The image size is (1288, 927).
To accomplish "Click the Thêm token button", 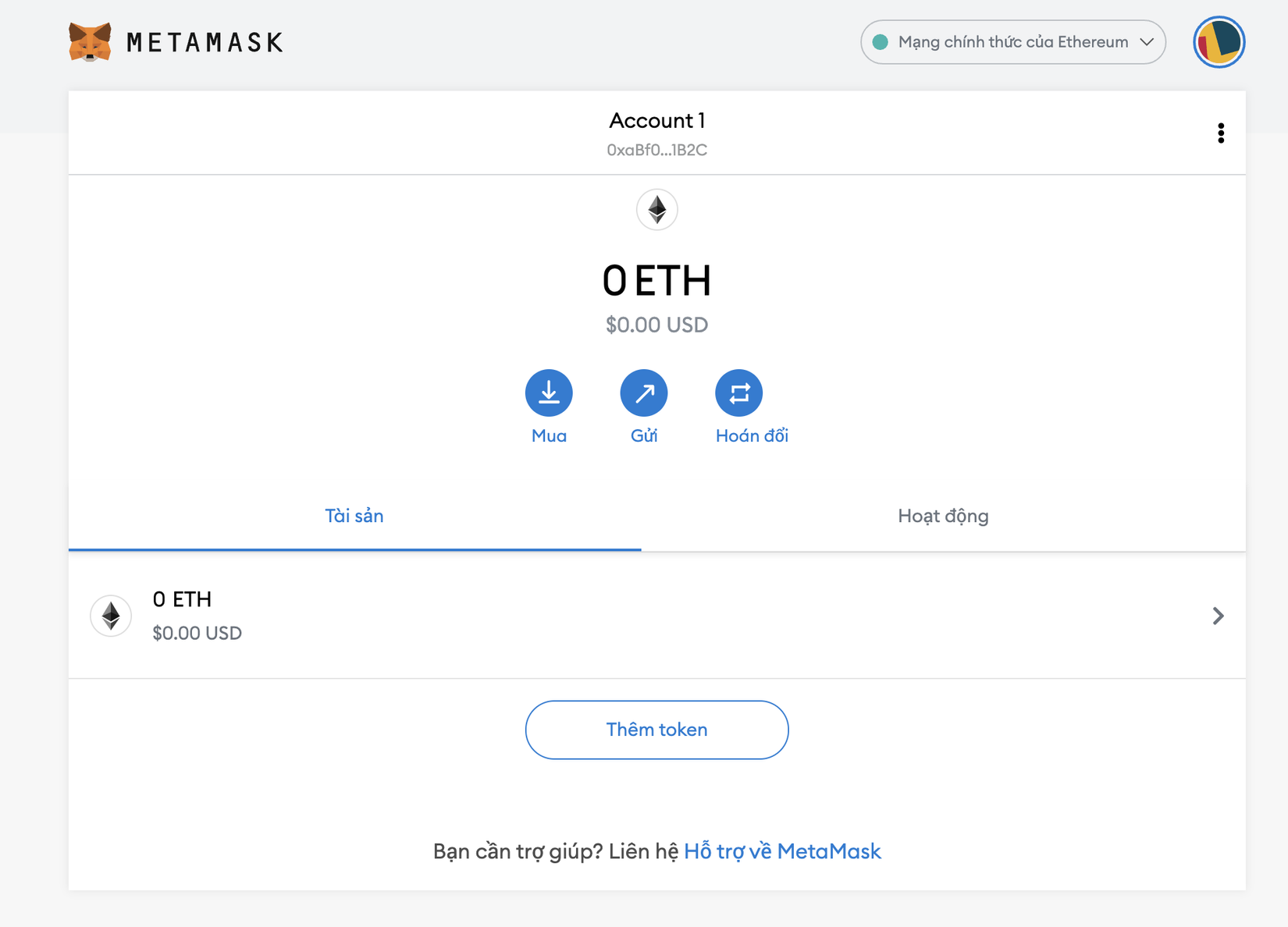I will click(656, 730).
